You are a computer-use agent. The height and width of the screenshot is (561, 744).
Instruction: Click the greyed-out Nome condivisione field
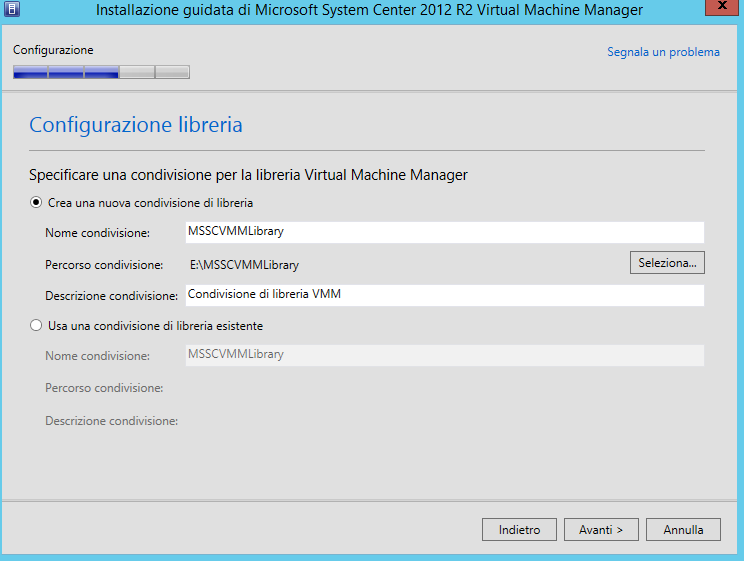[445, 355]
